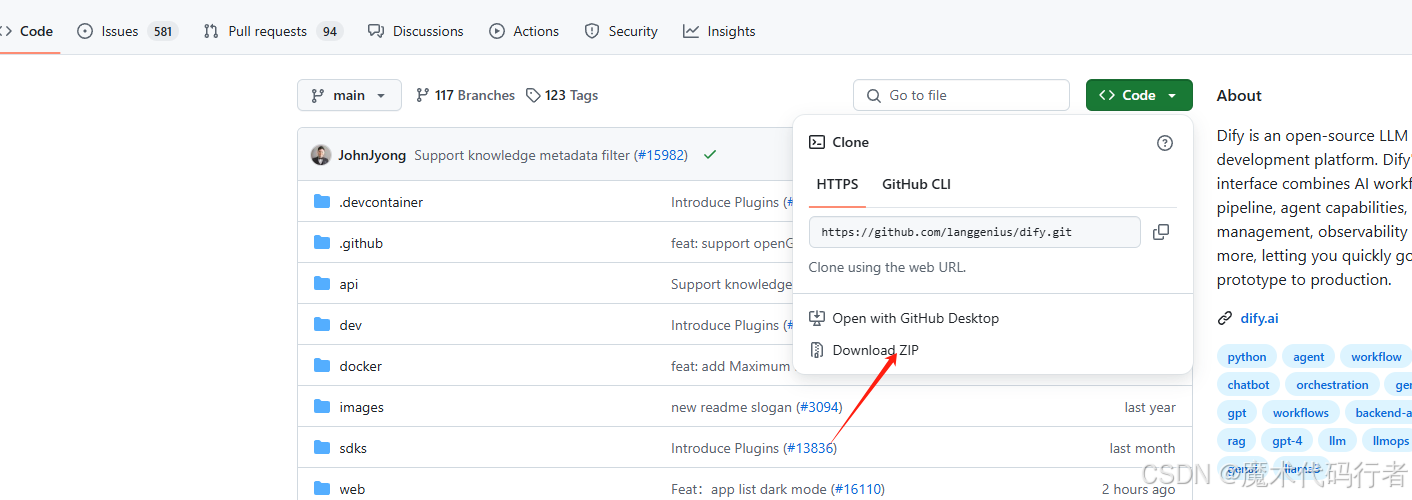This screenshot has height=500, width=1412.
Task: Open the main branch dropdown
Action: pos(349,95)
